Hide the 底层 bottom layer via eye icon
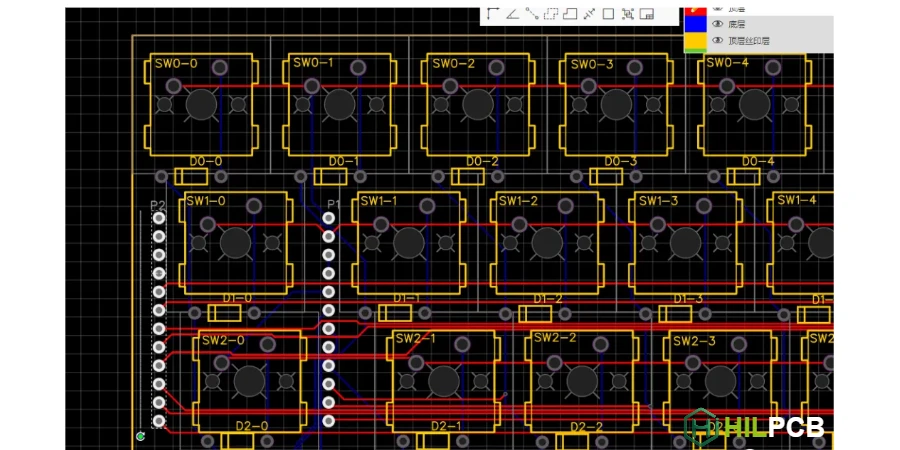Image resolution: width=900 pixels, height=450 pixels. tap(717, 24)
